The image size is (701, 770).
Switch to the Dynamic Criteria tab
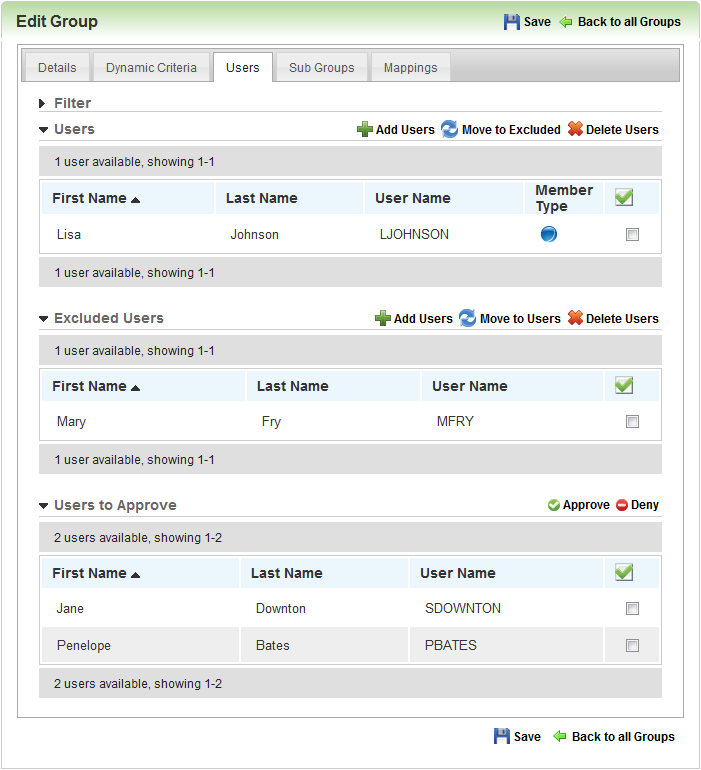point(151,68)
